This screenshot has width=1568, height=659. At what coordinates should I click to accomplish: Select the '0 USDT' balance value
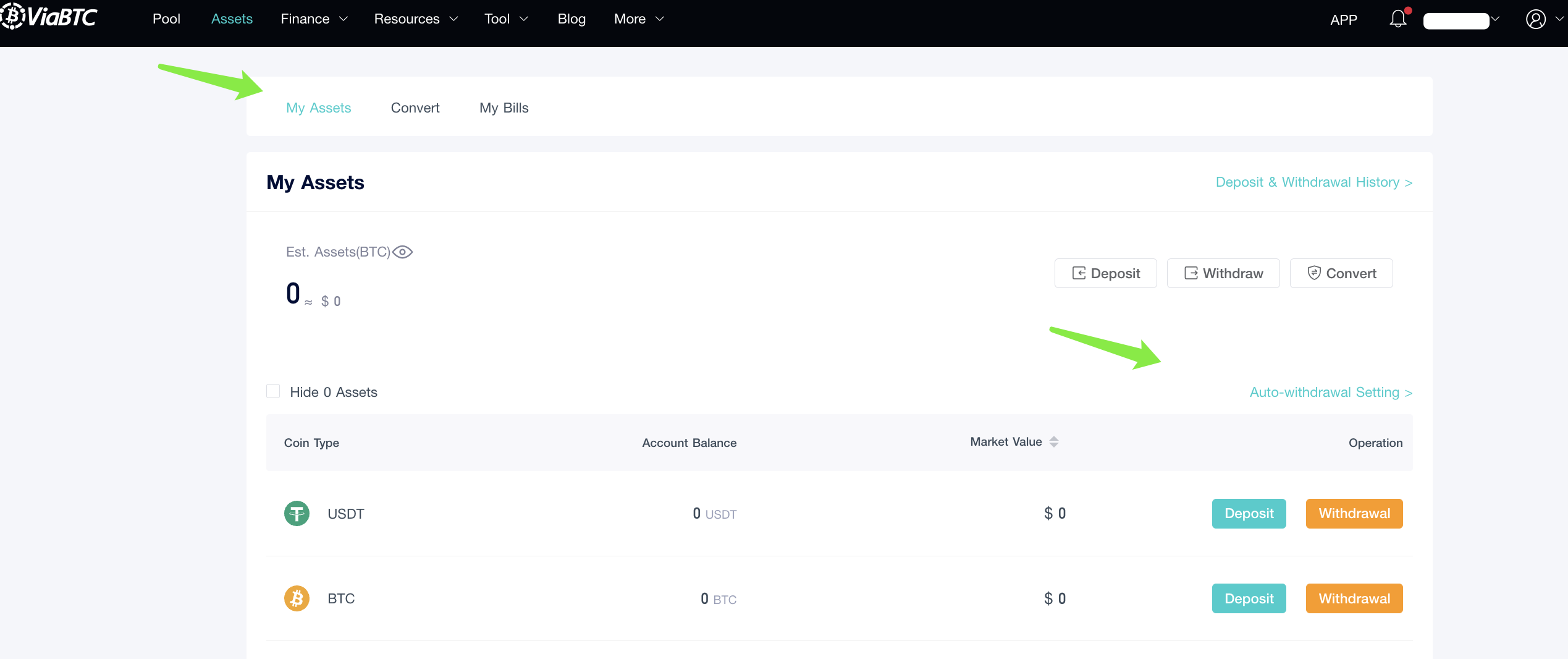[715, 514]
